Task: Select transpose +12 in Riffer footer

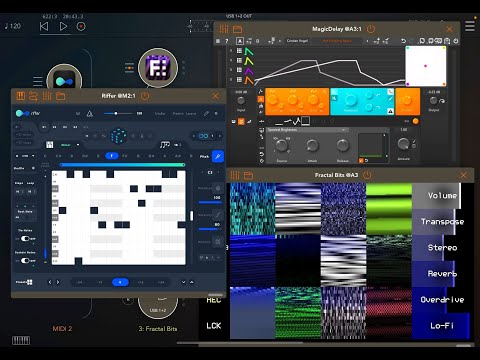Action: point(141,282)
